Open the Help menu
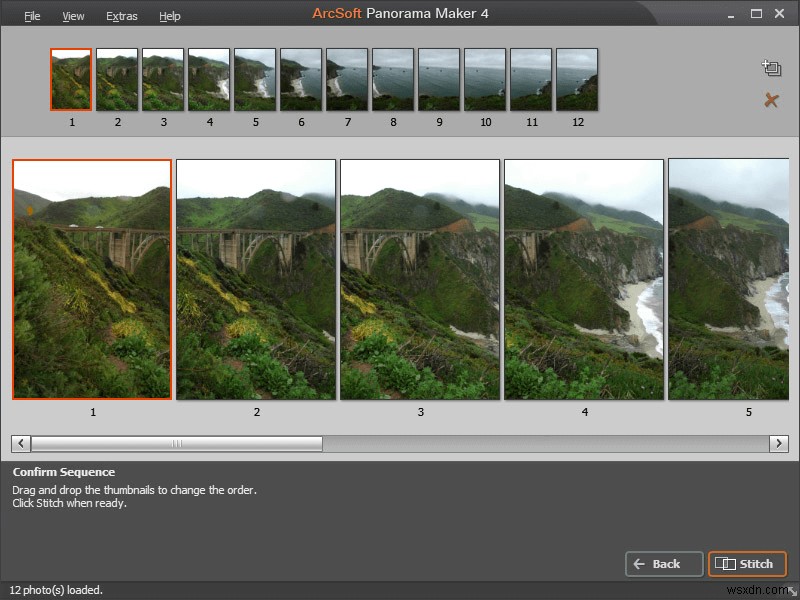The image size is (800, 600). (169, 16)
